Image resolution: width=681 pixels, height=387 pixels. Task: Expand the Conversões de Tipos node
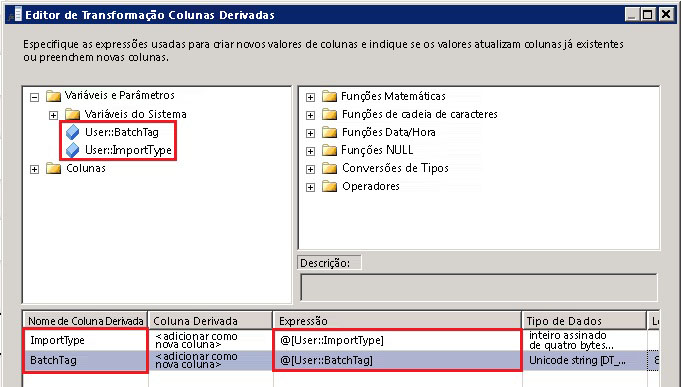(x=310, y=169)
